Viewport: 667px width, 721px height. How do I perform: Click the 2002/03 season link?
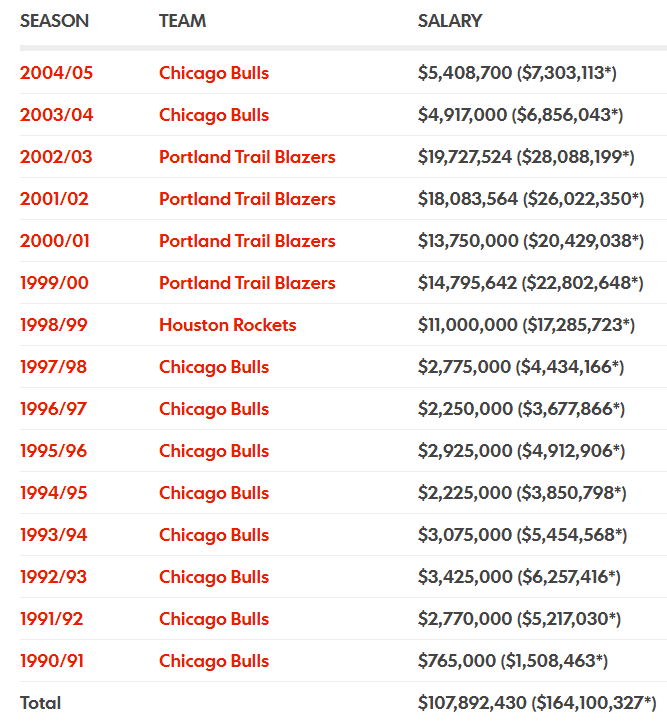tap(56, 157)
